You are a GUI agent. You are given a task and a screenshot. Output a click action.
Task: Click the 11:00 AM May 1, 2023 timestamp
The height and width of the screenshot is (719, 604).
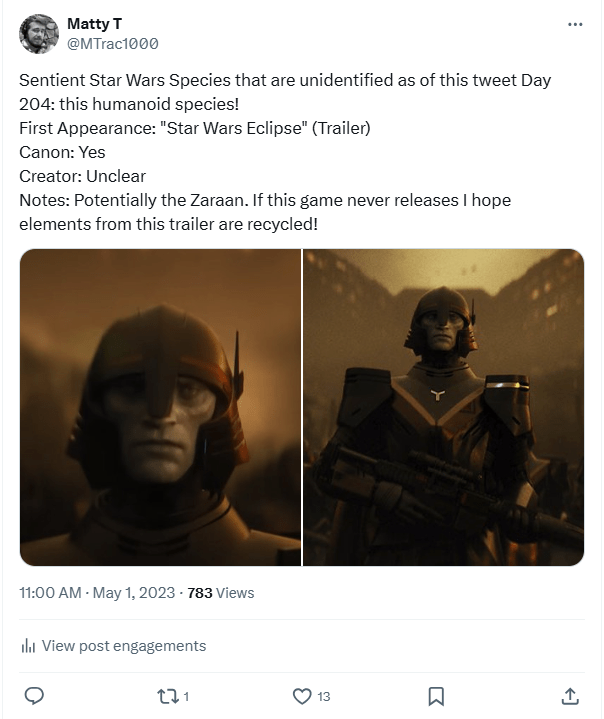coord(98,593)
